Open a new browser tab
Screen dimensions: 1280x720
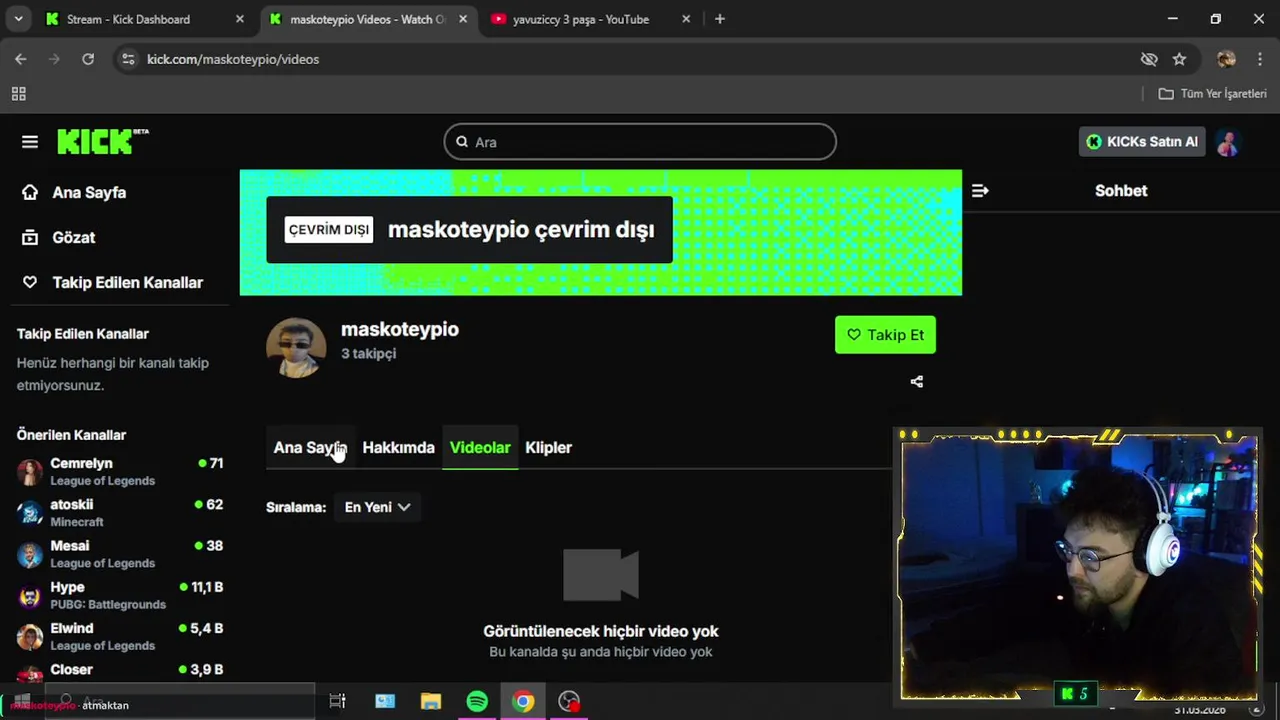[x=719, y=19]
